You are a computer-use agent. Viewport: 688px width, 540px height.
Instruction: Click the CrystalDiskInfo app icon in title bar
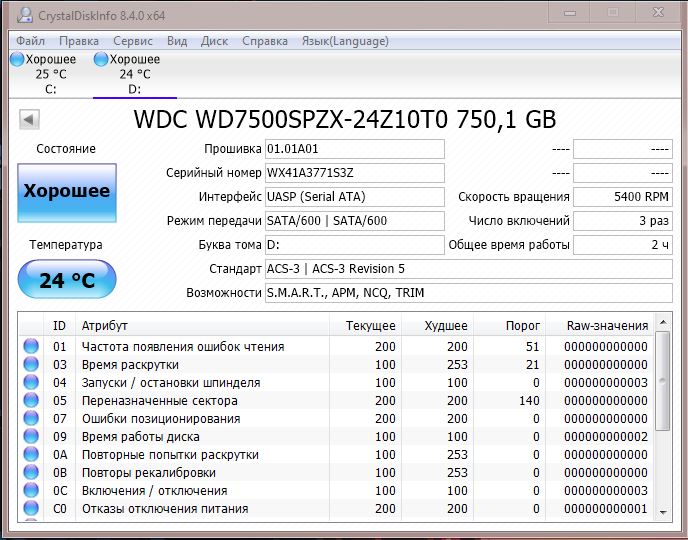24,15
